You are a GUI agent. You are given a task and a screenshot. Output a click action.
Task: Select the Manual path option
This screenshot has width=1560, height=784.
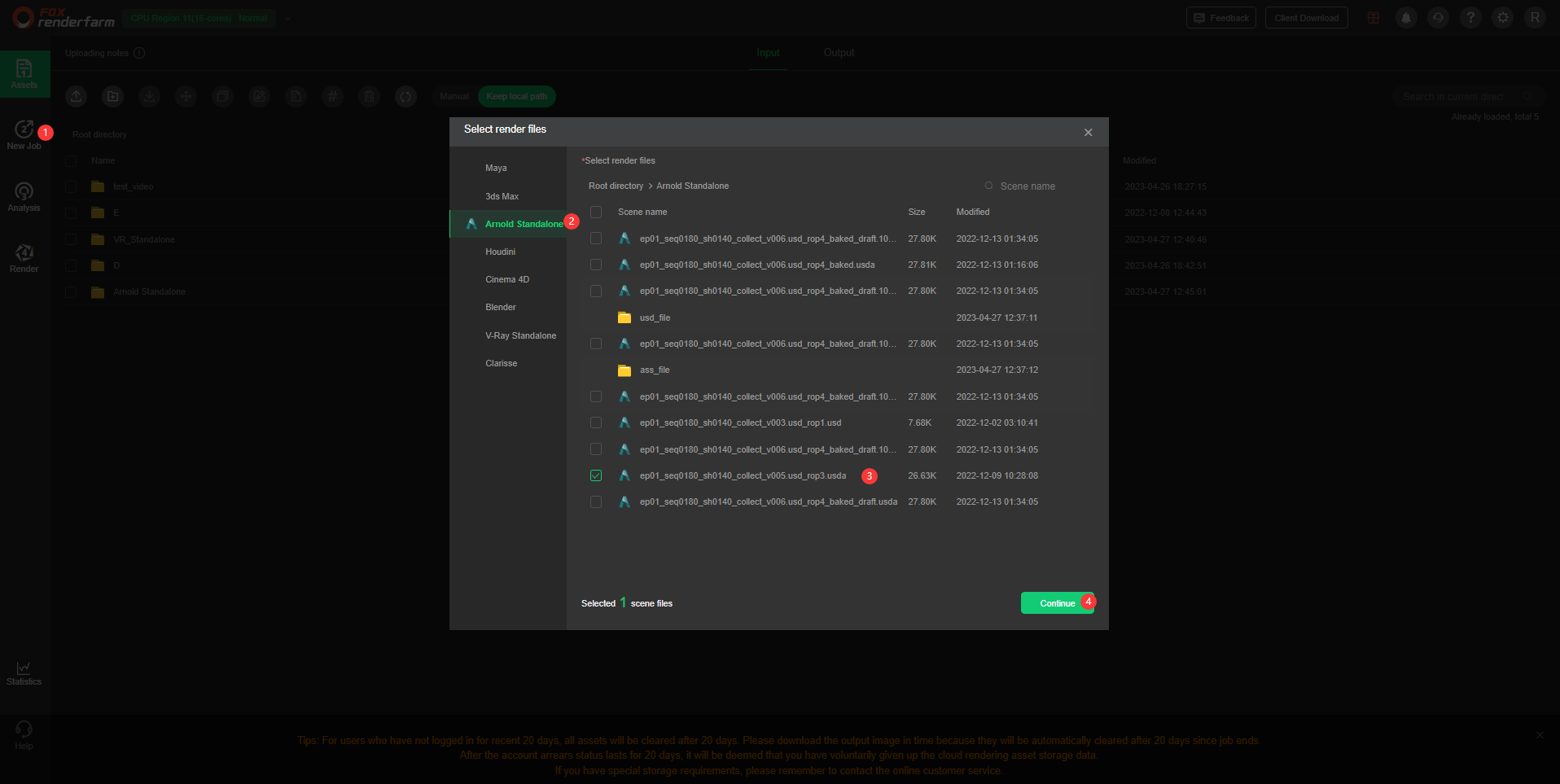pos(454,97)
